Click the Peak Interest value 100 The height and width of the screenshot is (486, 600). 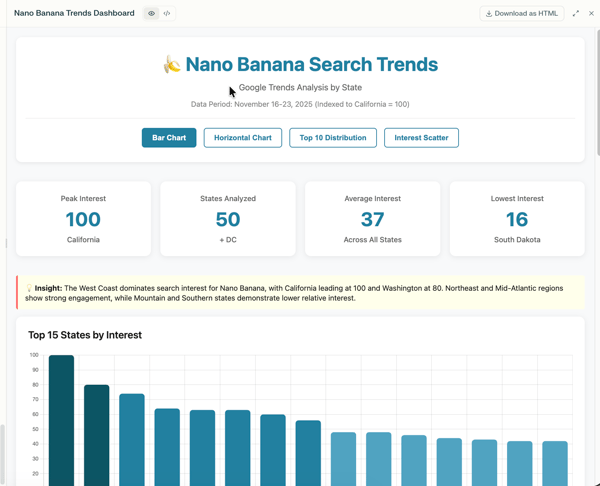coord(83,219)
